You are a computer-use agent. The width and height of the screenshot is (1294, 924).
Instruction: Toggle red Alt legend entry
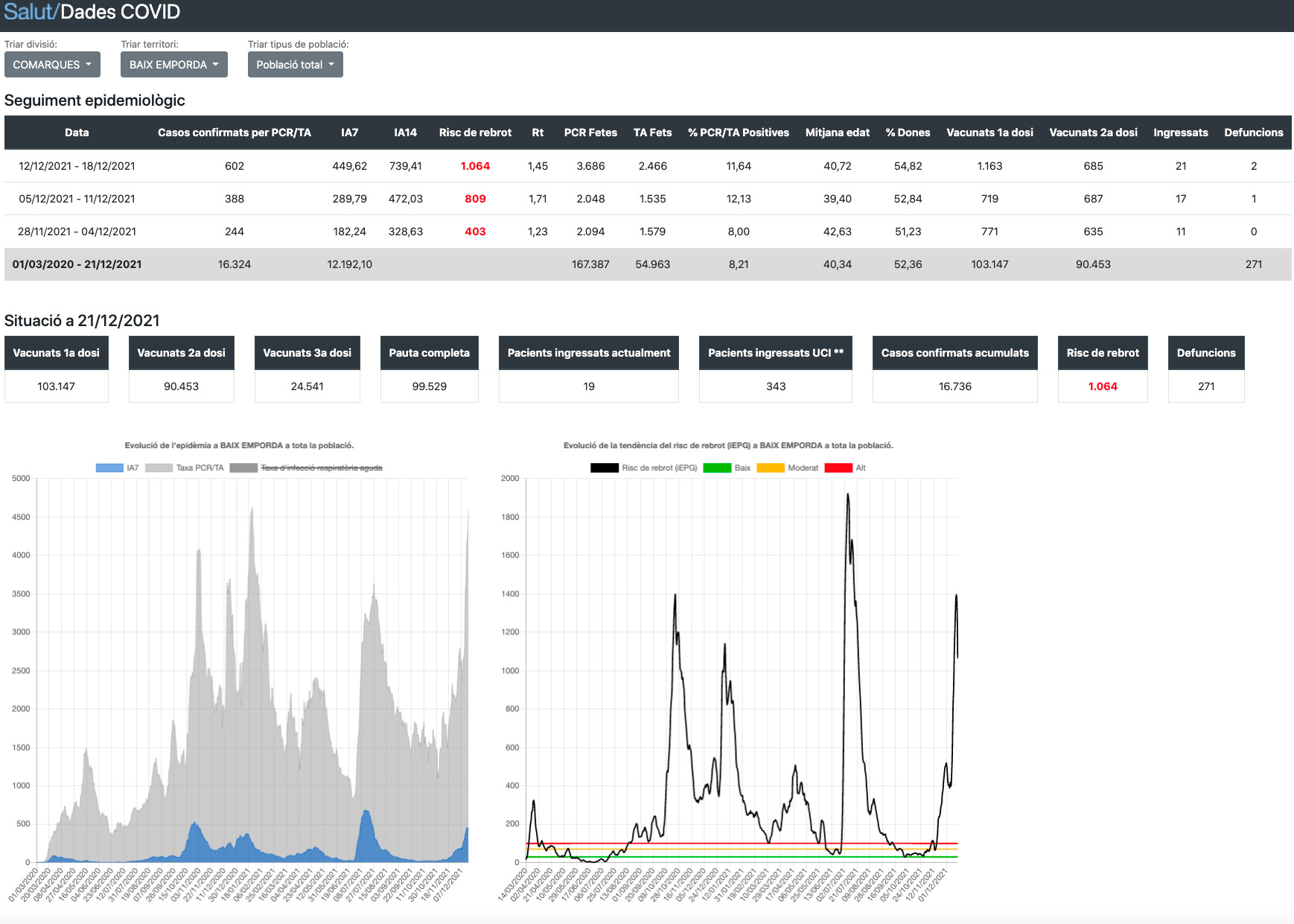(x=846, y=468)
